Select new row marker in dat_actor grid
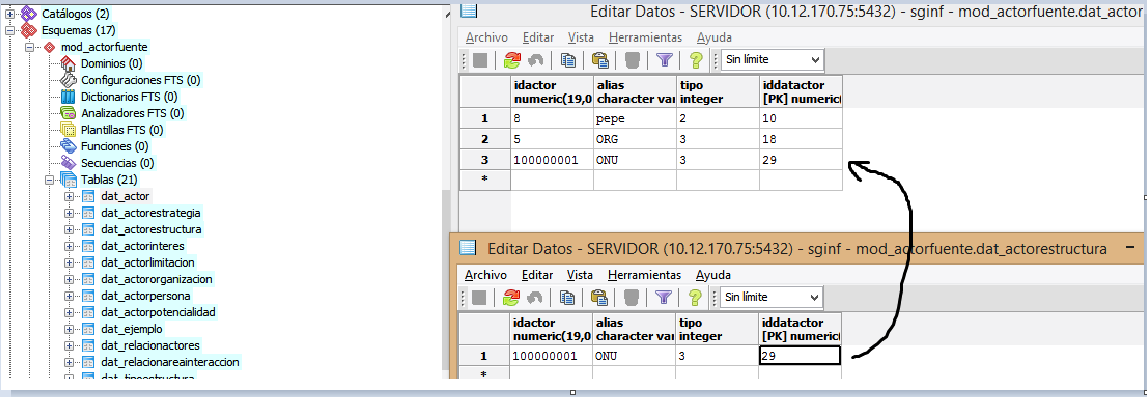Screen dimensions: 1147x397 tap(484, 180)
